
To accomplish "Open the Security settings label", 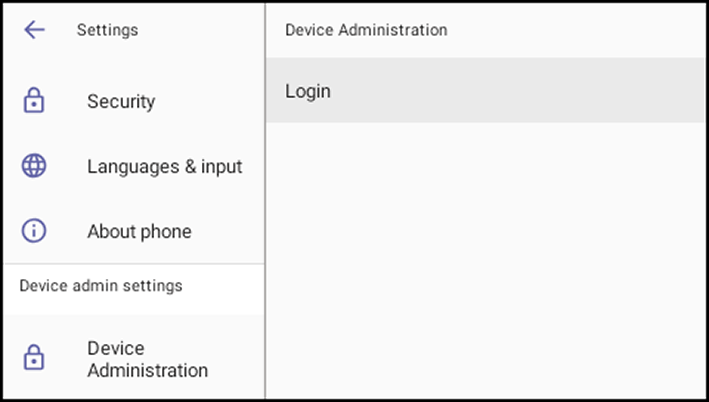I will click(x=121, y=101).
